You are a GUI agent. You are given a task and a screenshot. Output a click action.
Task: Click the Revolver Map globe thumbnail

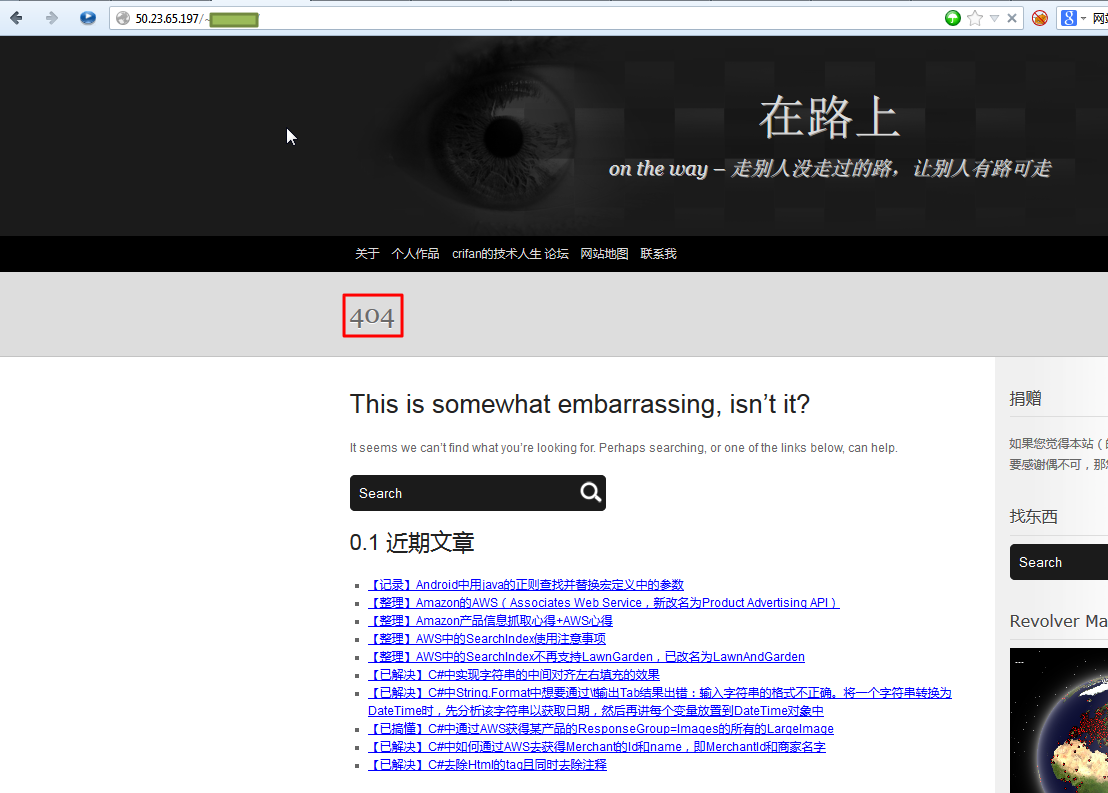point(1059,720)
